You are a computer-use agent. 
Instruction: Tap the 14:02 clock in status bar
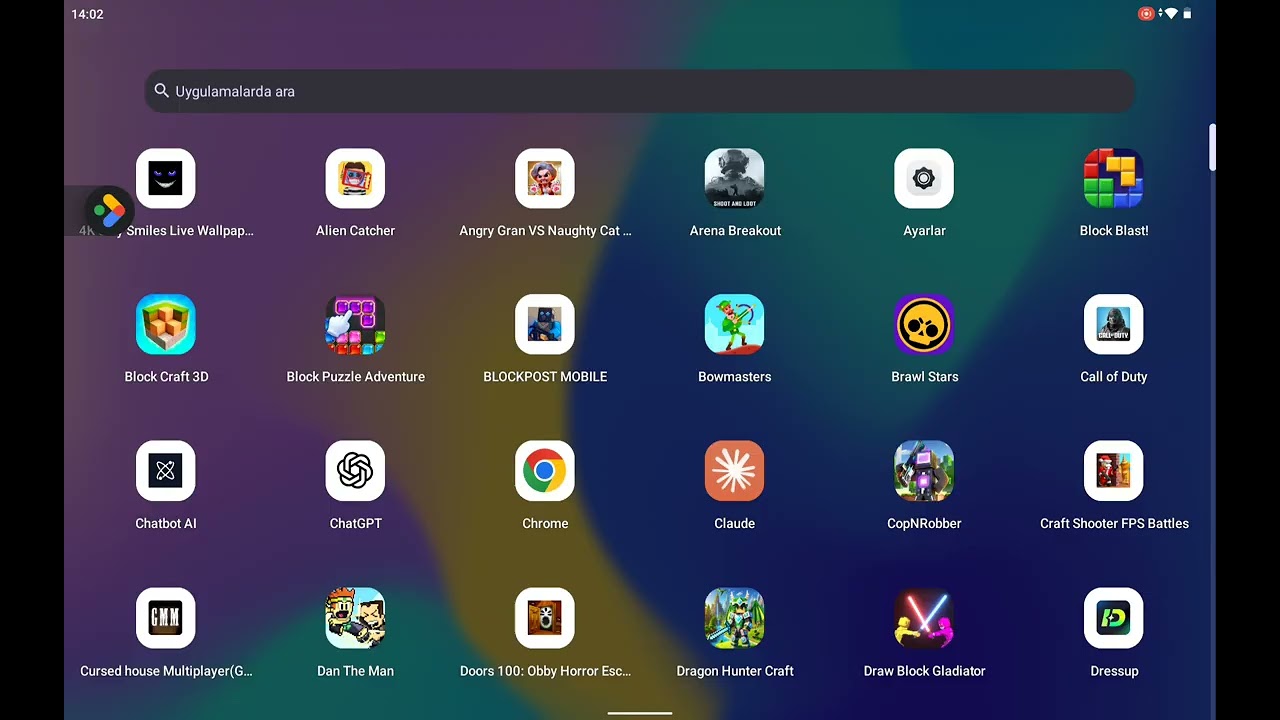tap(87, 14)
